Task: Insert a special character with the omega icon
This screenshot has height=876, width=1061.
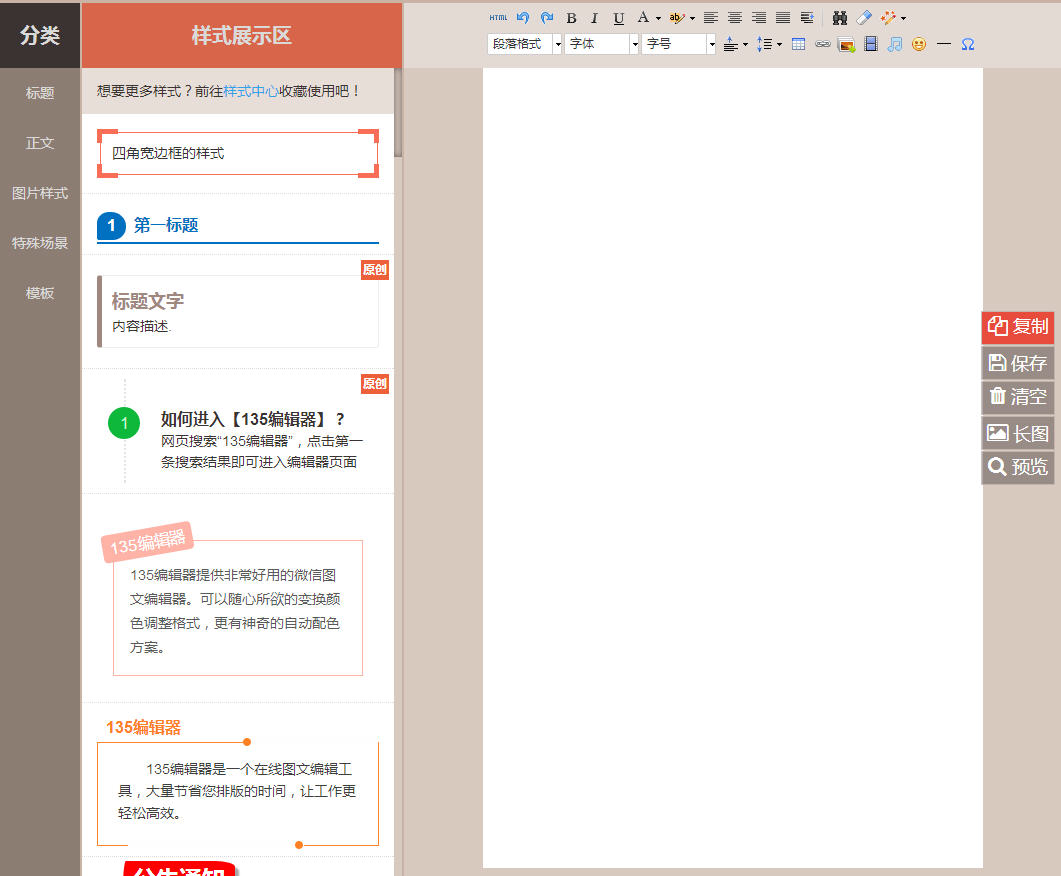Action: [966, 43]
